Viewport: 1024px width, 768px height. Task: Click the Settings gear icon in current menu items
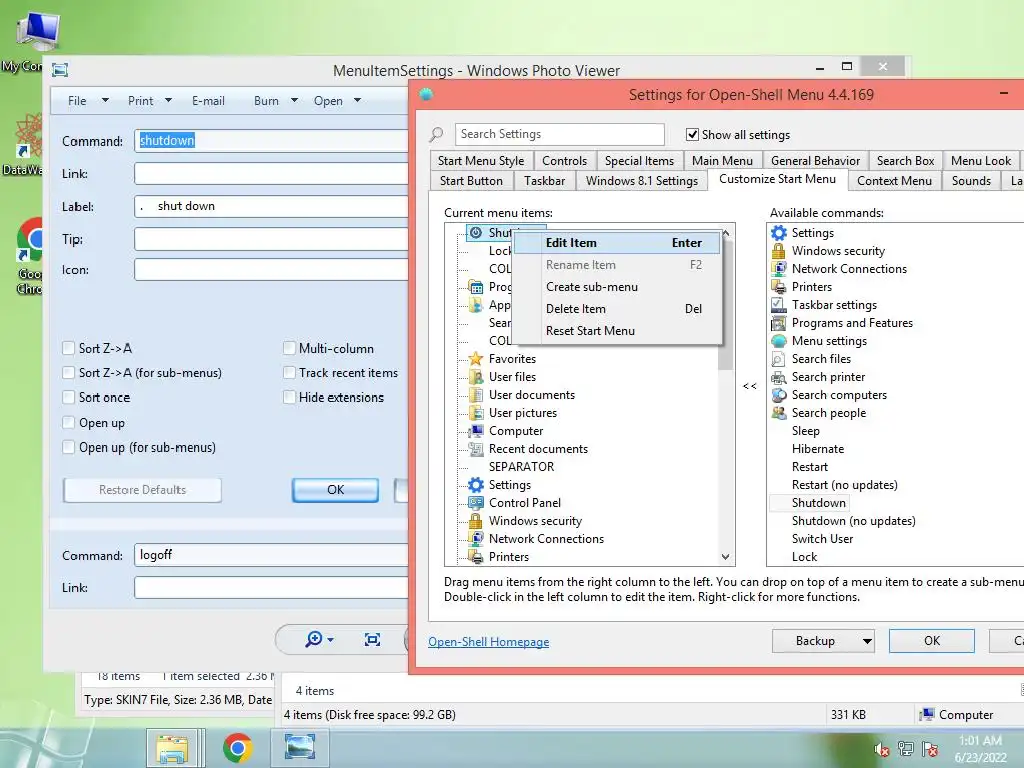(x=476, y=485)
